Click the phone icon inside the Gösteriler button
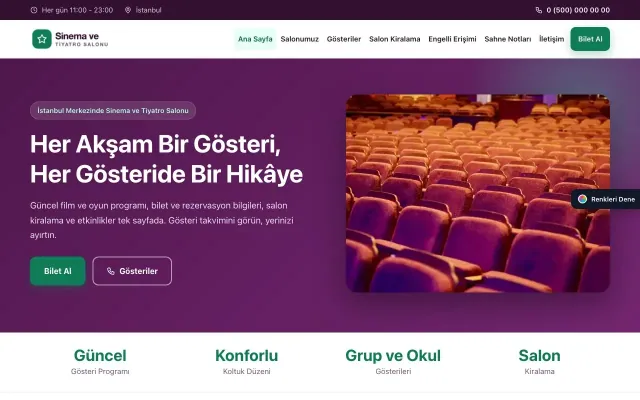 click(111, 271)
